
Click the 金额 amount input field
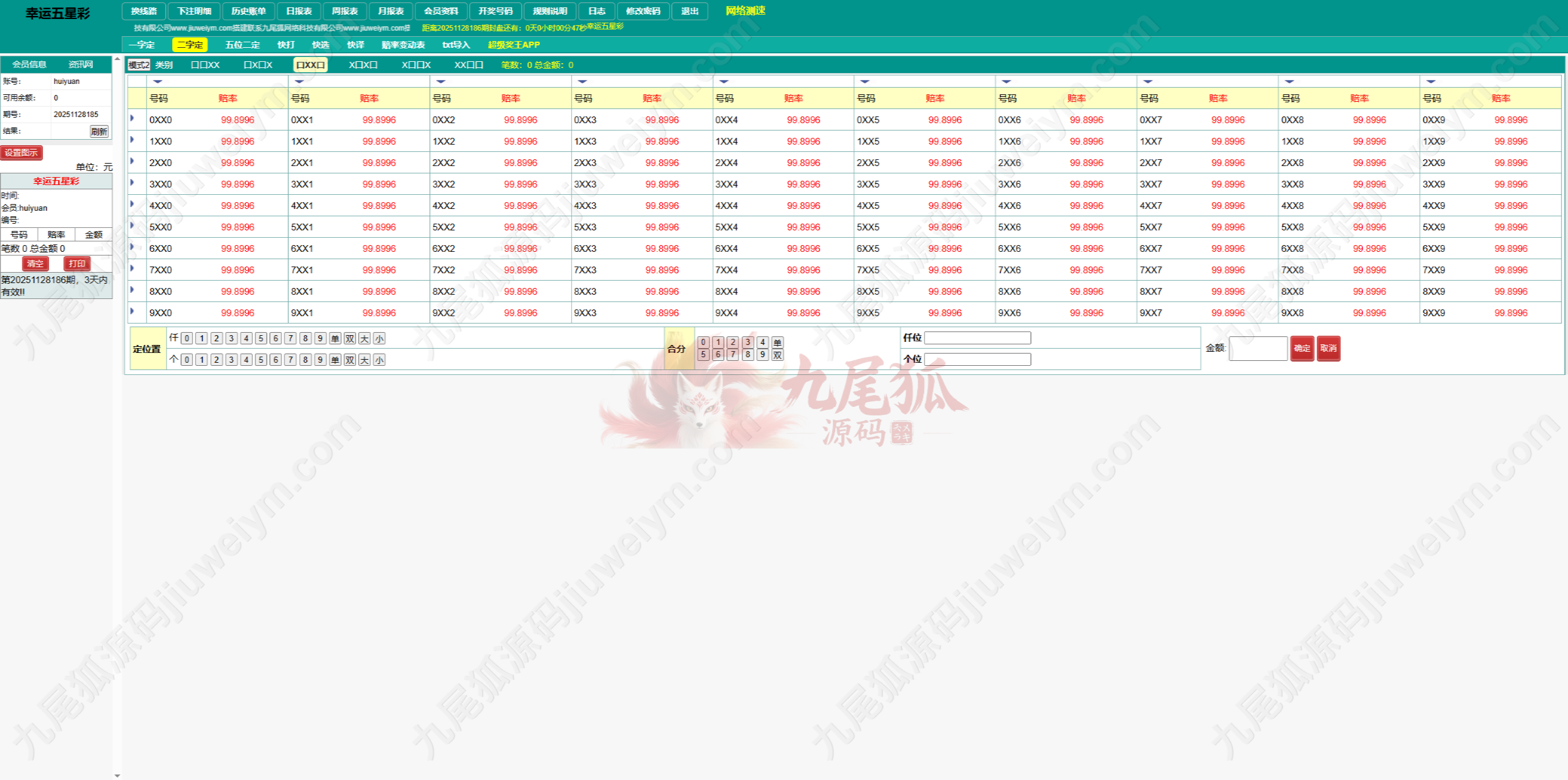point(1257,348)
